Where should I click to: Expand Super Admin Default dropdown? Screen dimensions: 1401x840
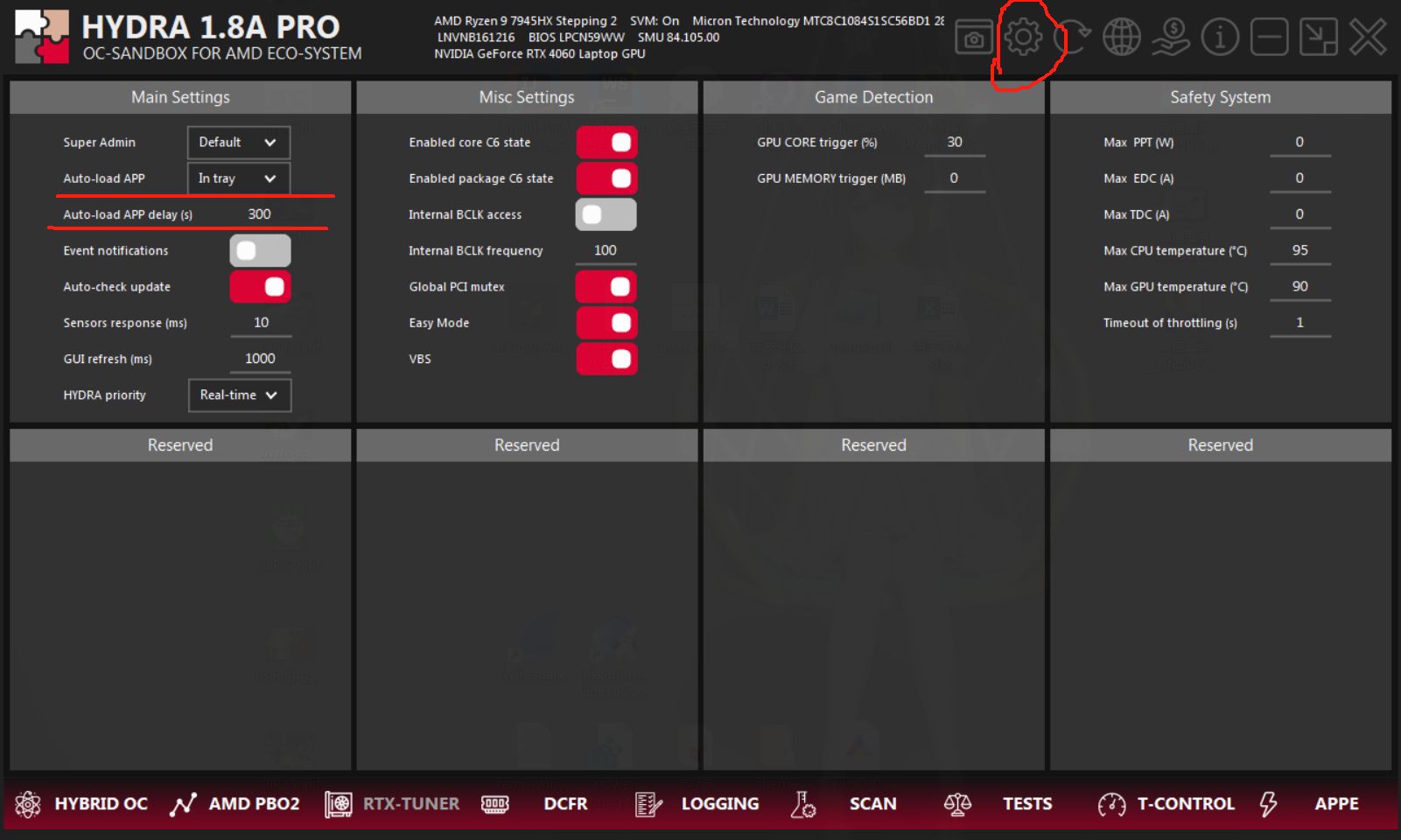click(x=239, y=143)
